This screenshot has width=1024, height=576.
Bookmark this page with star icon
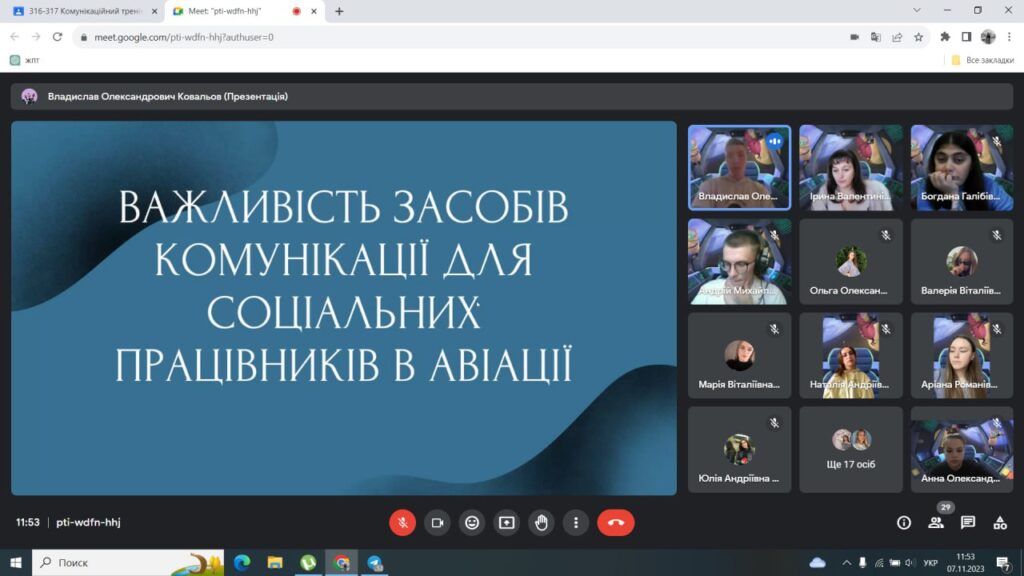[917, 37]
